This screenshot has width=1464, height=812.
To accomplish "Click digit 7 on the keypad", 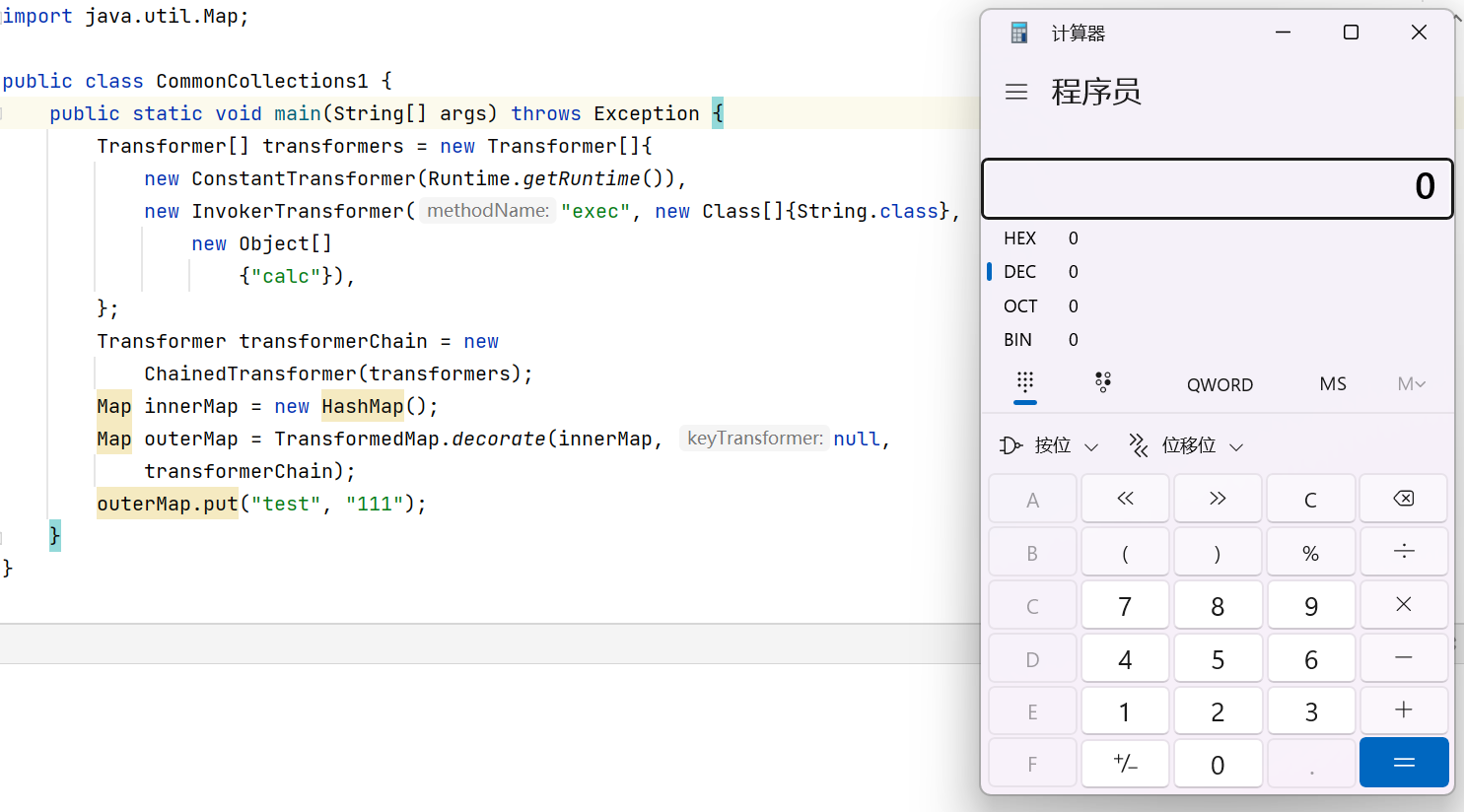I will (x=1125, y=605).
